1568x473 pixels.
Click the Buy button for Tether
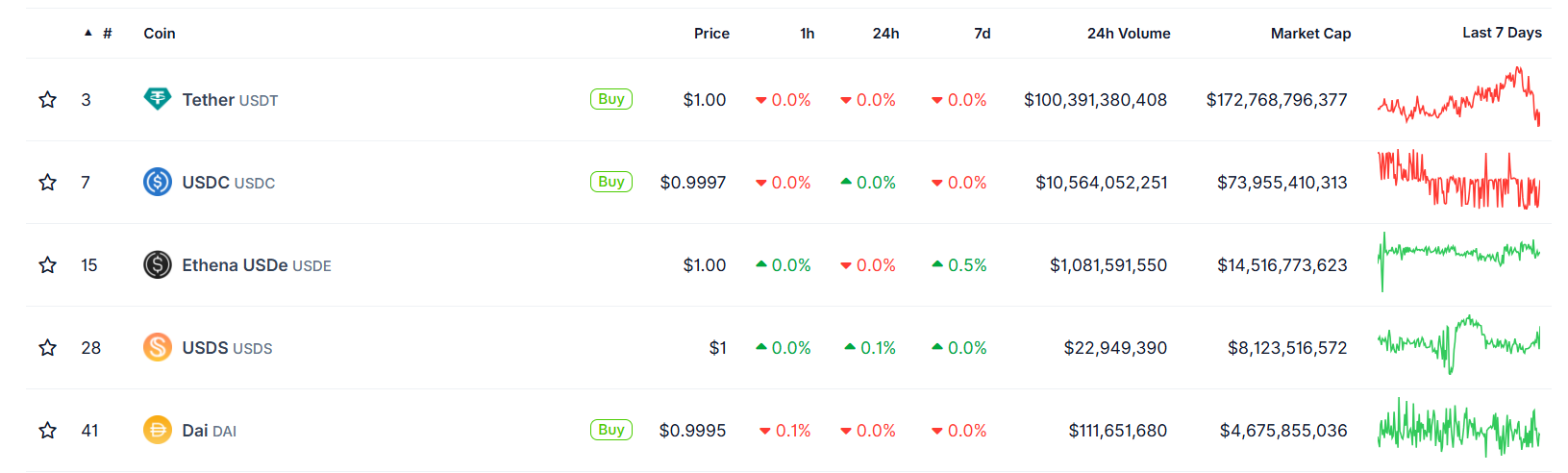point(611,99)
